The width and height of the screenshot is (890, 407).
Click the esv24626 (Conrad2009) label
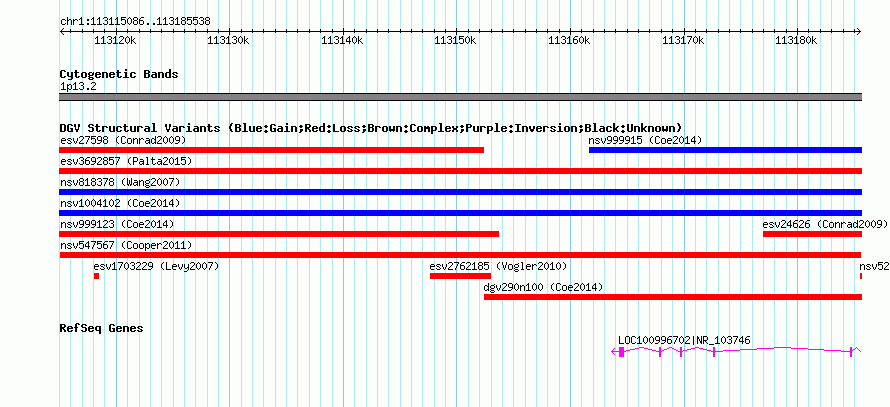[825, 224]
